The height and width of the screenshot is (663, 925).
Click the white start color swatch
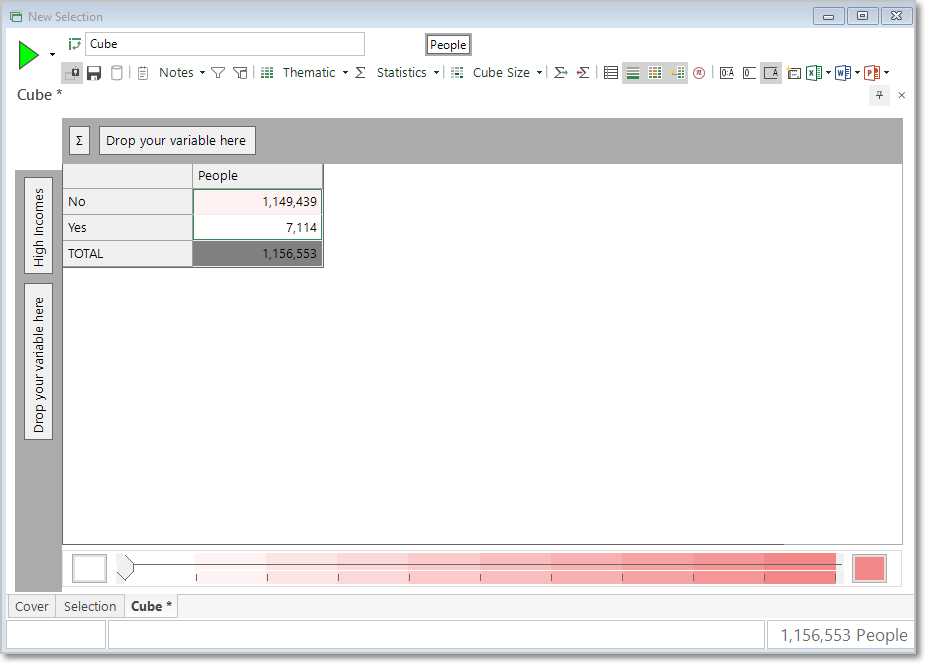[89, 569]
